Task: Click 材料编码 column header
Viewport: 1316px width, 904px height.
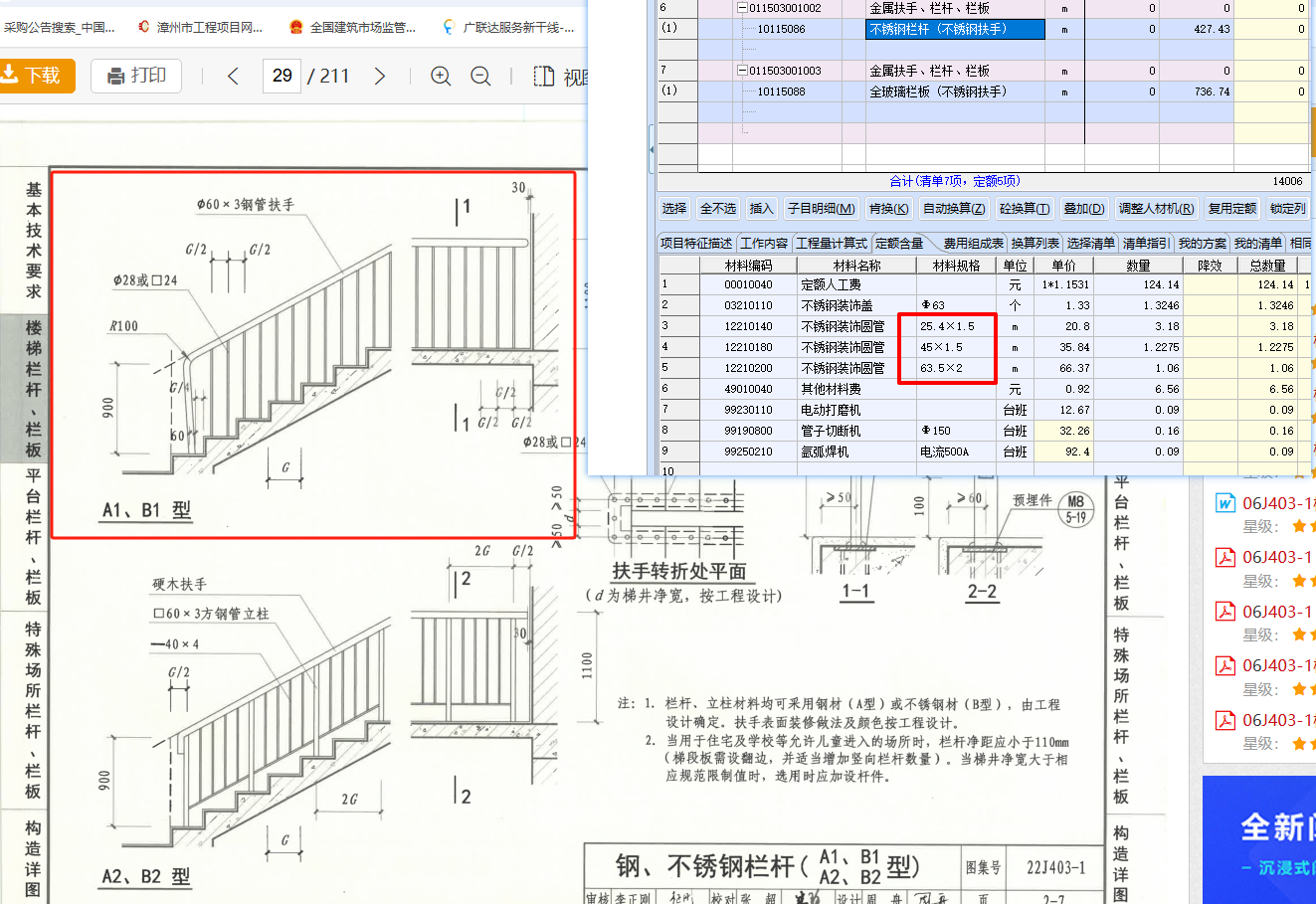Action: click(748, 266)
